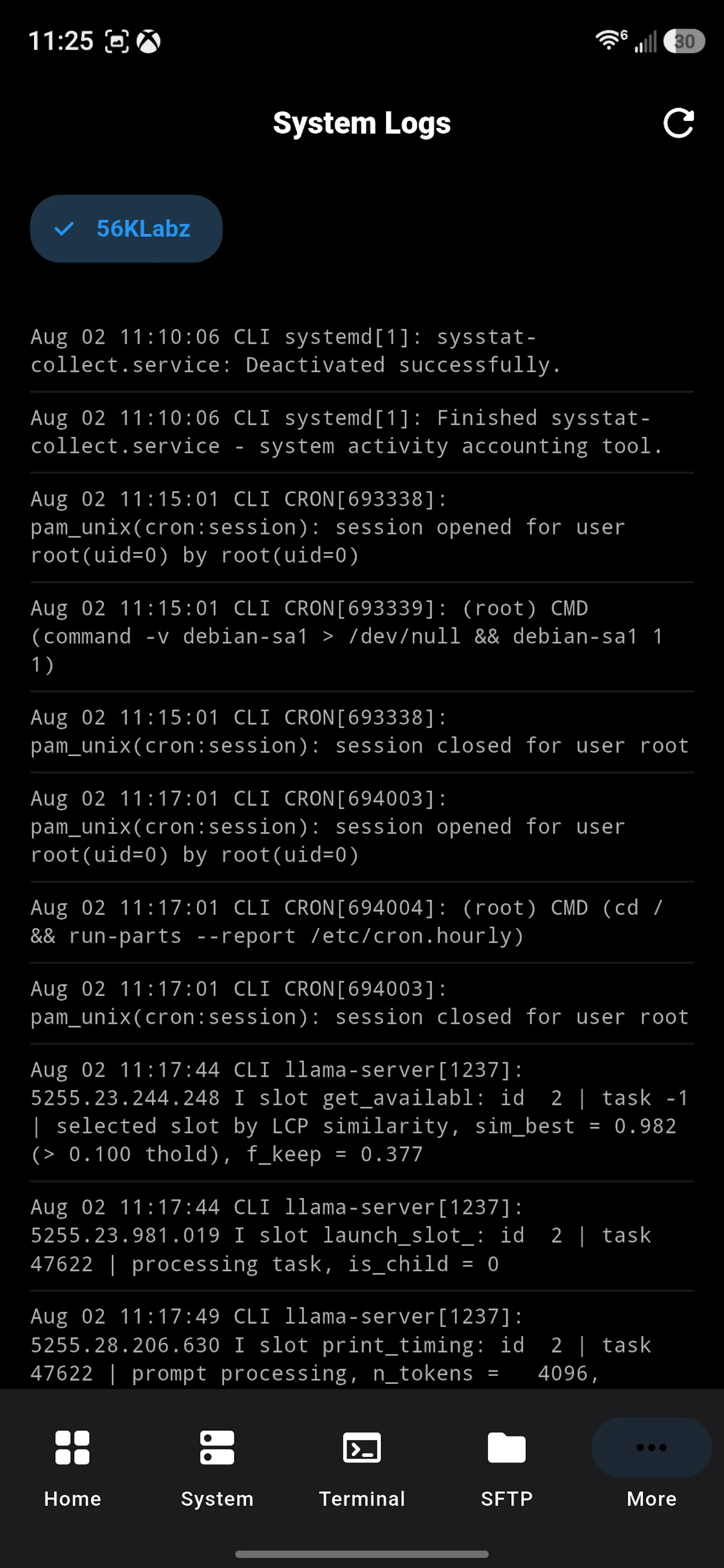Tap the Xbox notification icon
Screen dimensions: 724x1568
point(148,42)
